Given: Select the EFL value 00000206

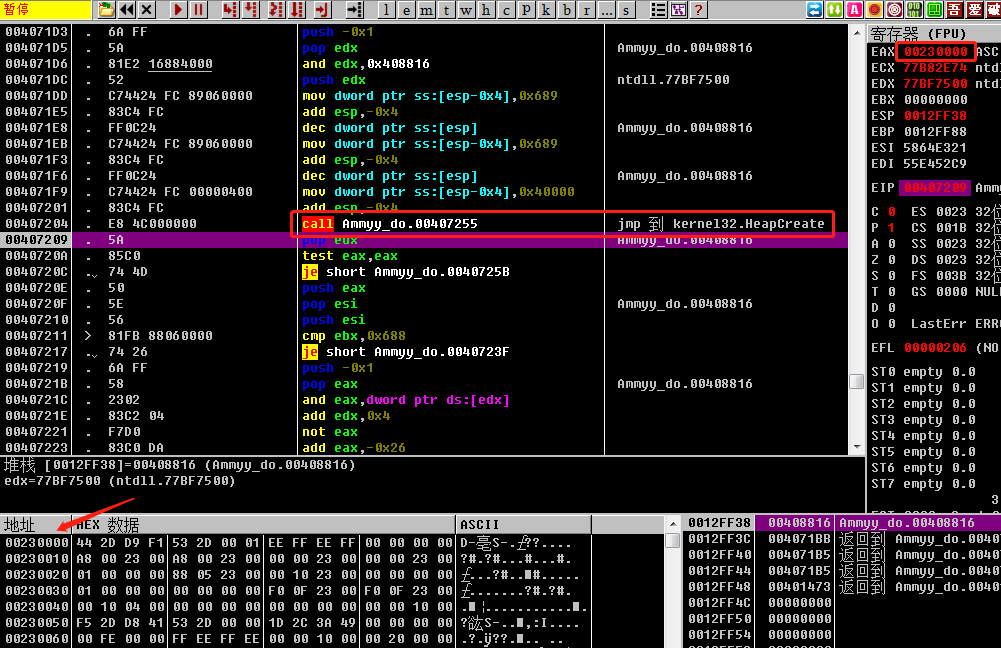Looking at the screenshot, I should point(935,348).
